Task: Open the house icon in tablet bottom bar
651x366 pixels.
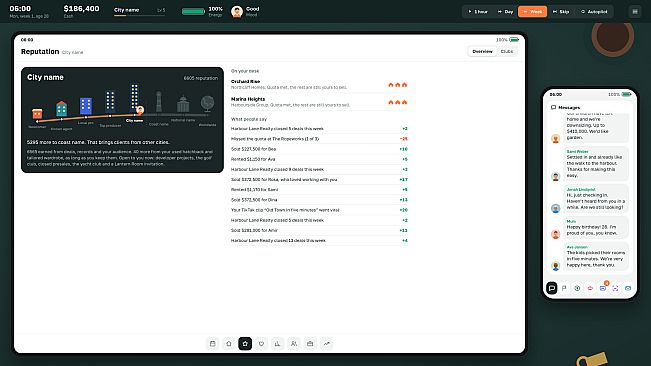Action: click(x=229, y=344)
